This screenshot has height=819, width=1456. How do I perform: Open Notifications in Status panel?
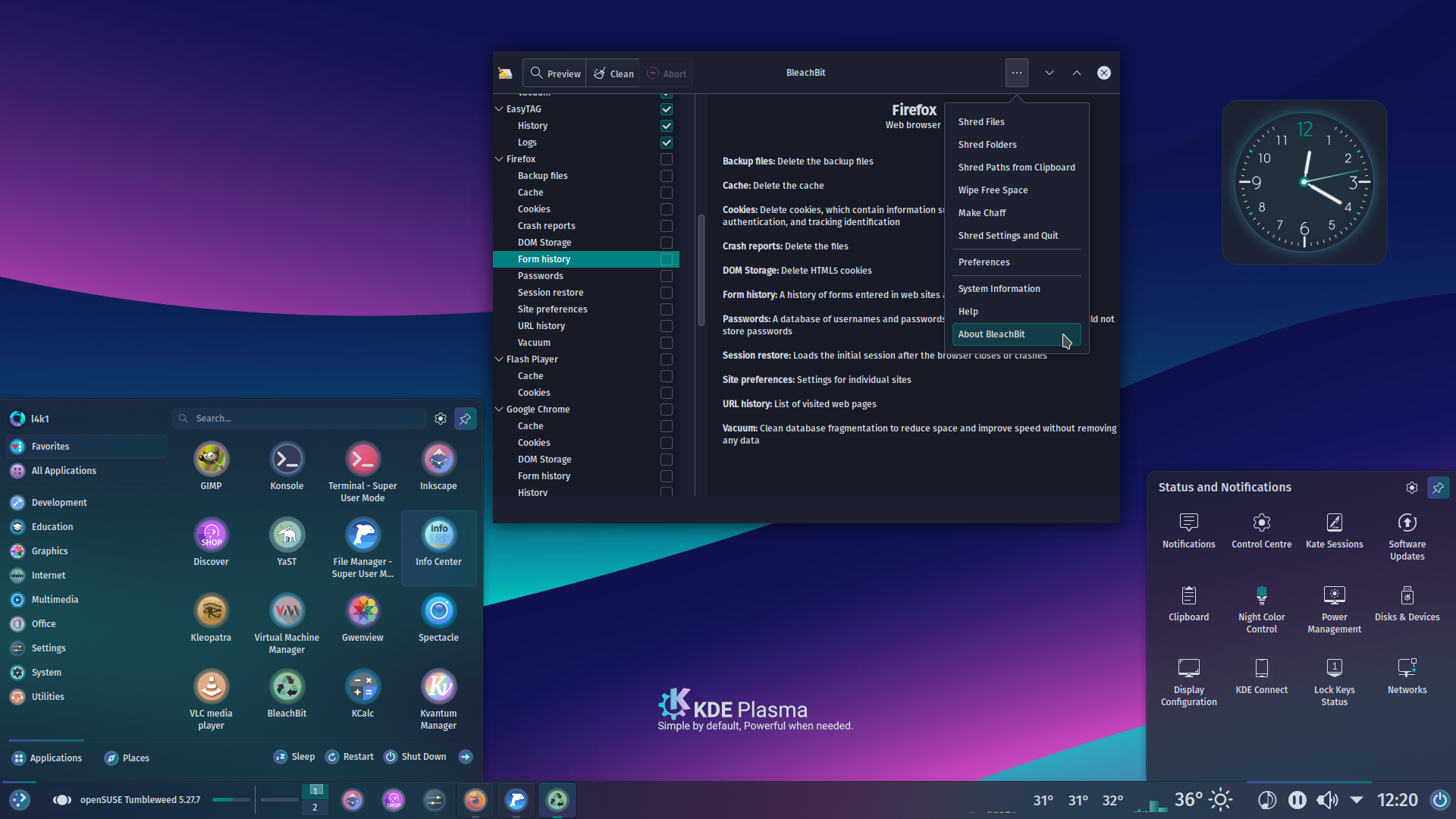click(x=1188, y=530)
